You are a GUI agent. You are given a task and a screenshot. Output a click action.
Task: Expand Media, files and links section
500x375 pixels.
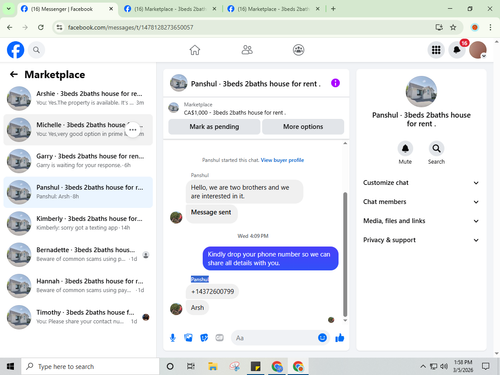click(421, 221)
